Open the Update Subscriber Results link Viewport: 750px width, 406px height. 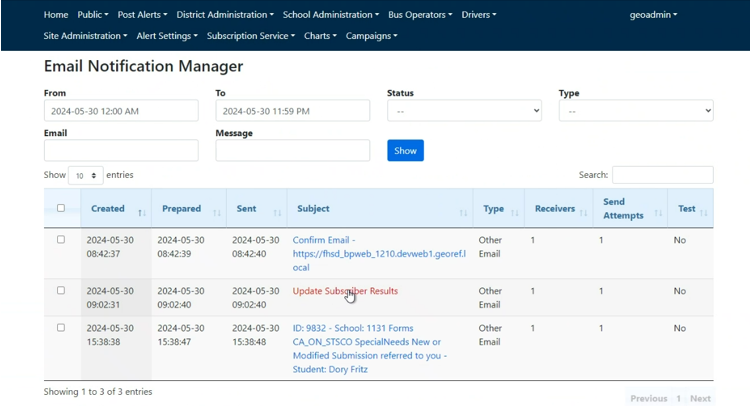pyautogui.click(x=345, y=291)
